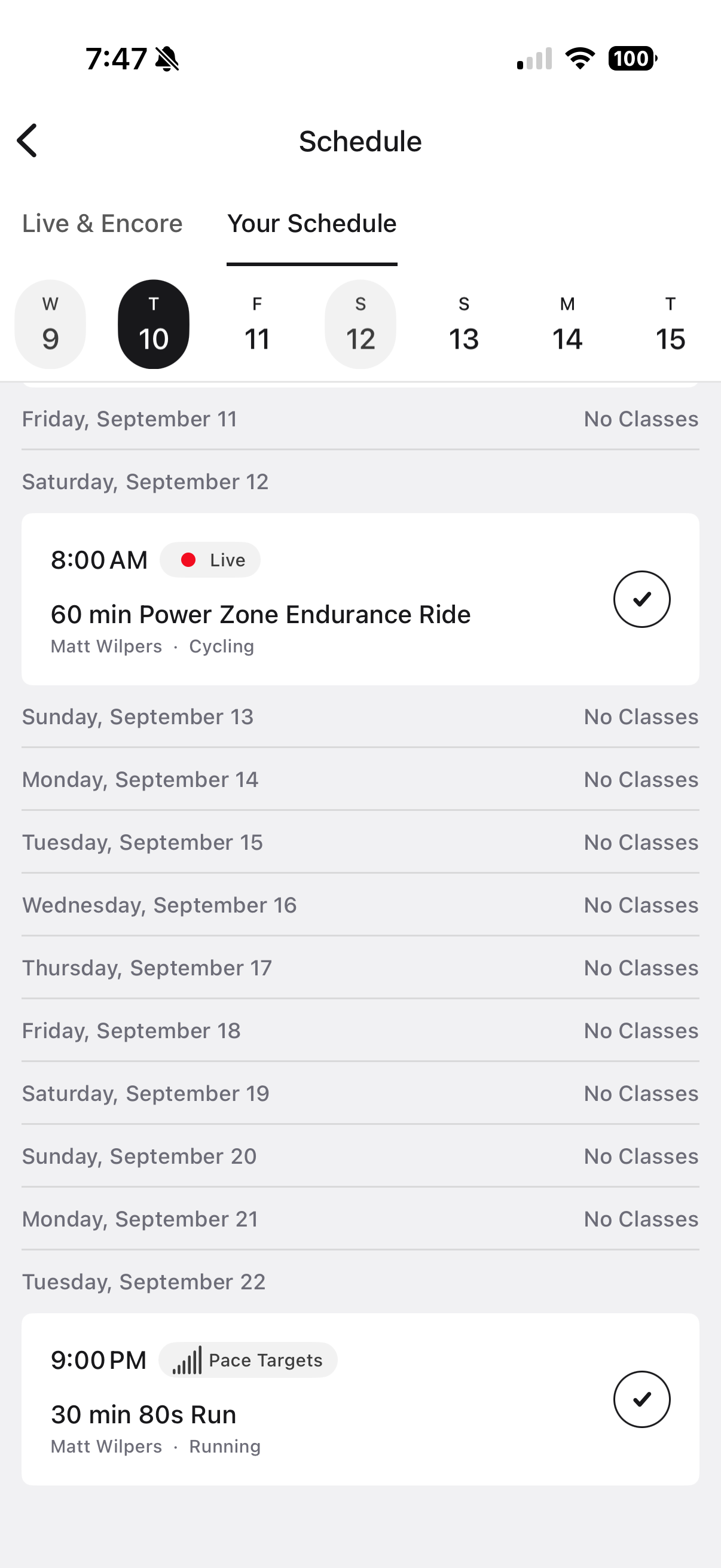Select Wednesday 9 in date strip

[x=50, y=324]
